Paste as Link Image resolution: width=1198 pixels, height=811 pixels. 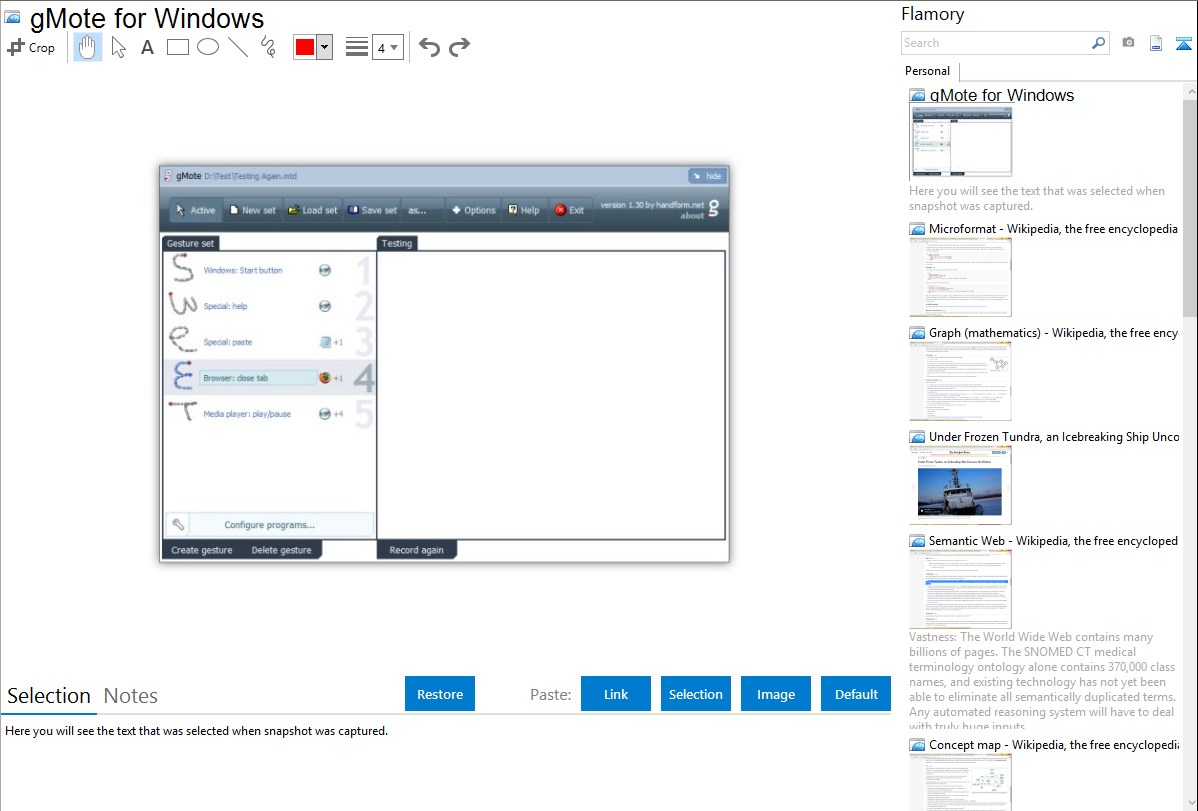616,694
